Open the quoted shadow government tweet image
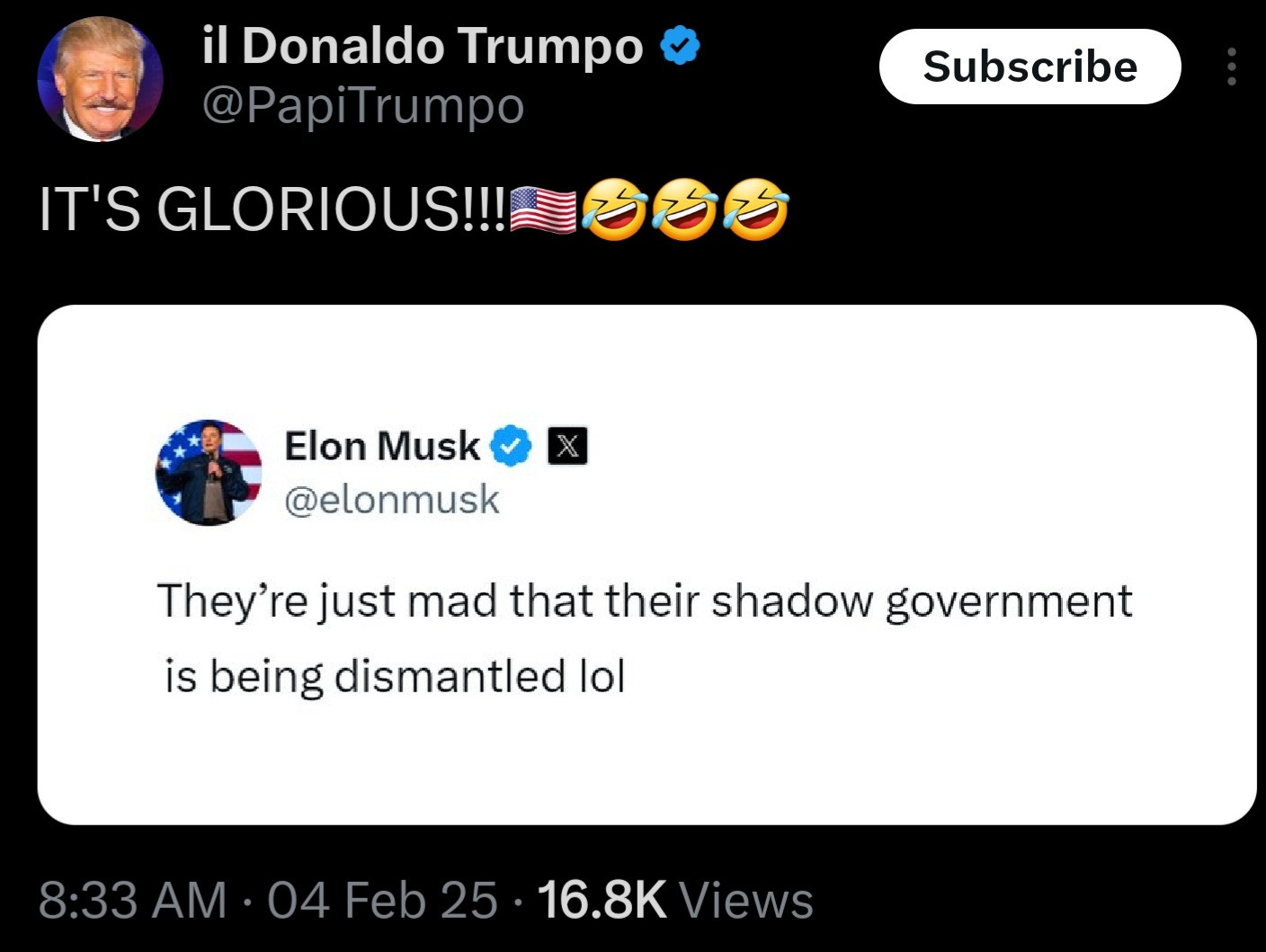 (646, 565)
